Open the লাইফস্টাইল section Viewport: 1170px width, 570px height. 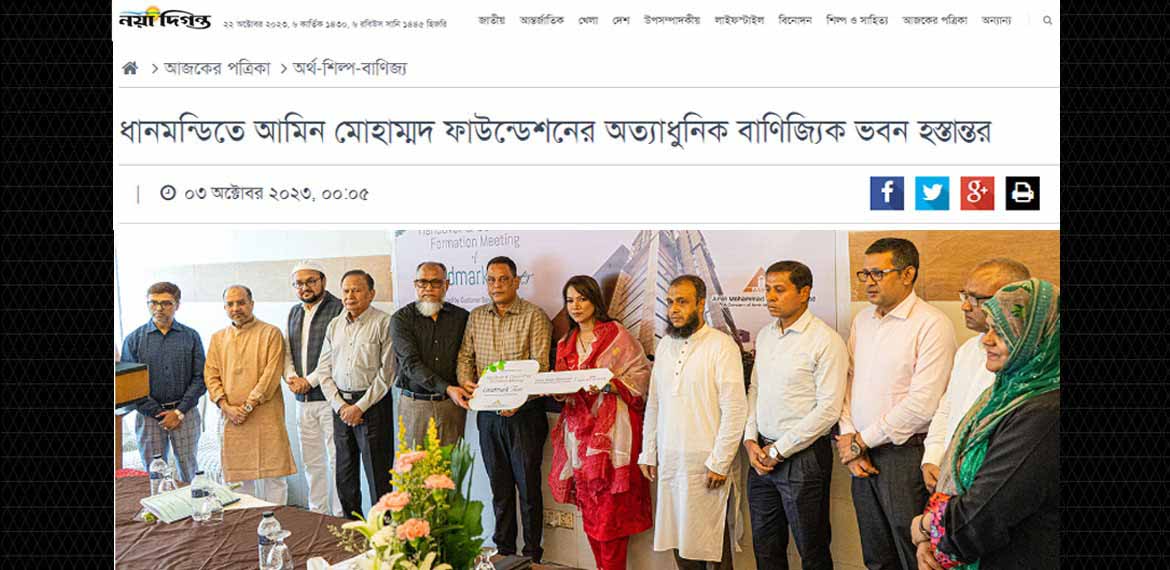click(739, 20)
